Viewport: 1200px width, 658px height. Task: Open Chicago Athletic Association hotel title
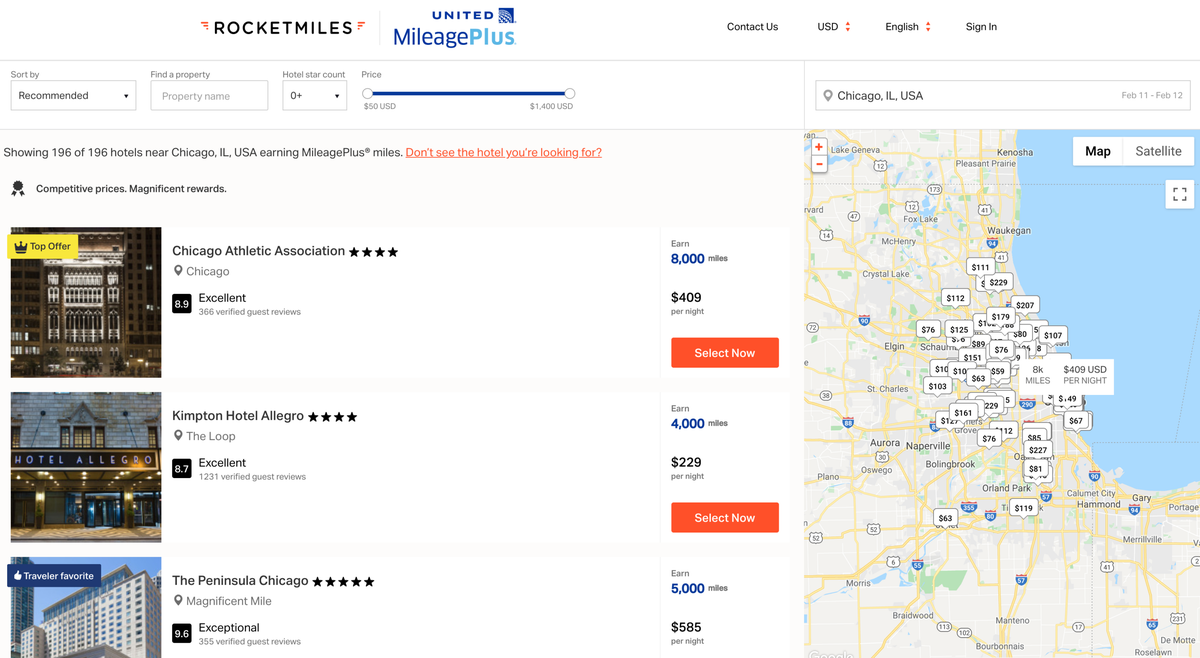[258, 251]
